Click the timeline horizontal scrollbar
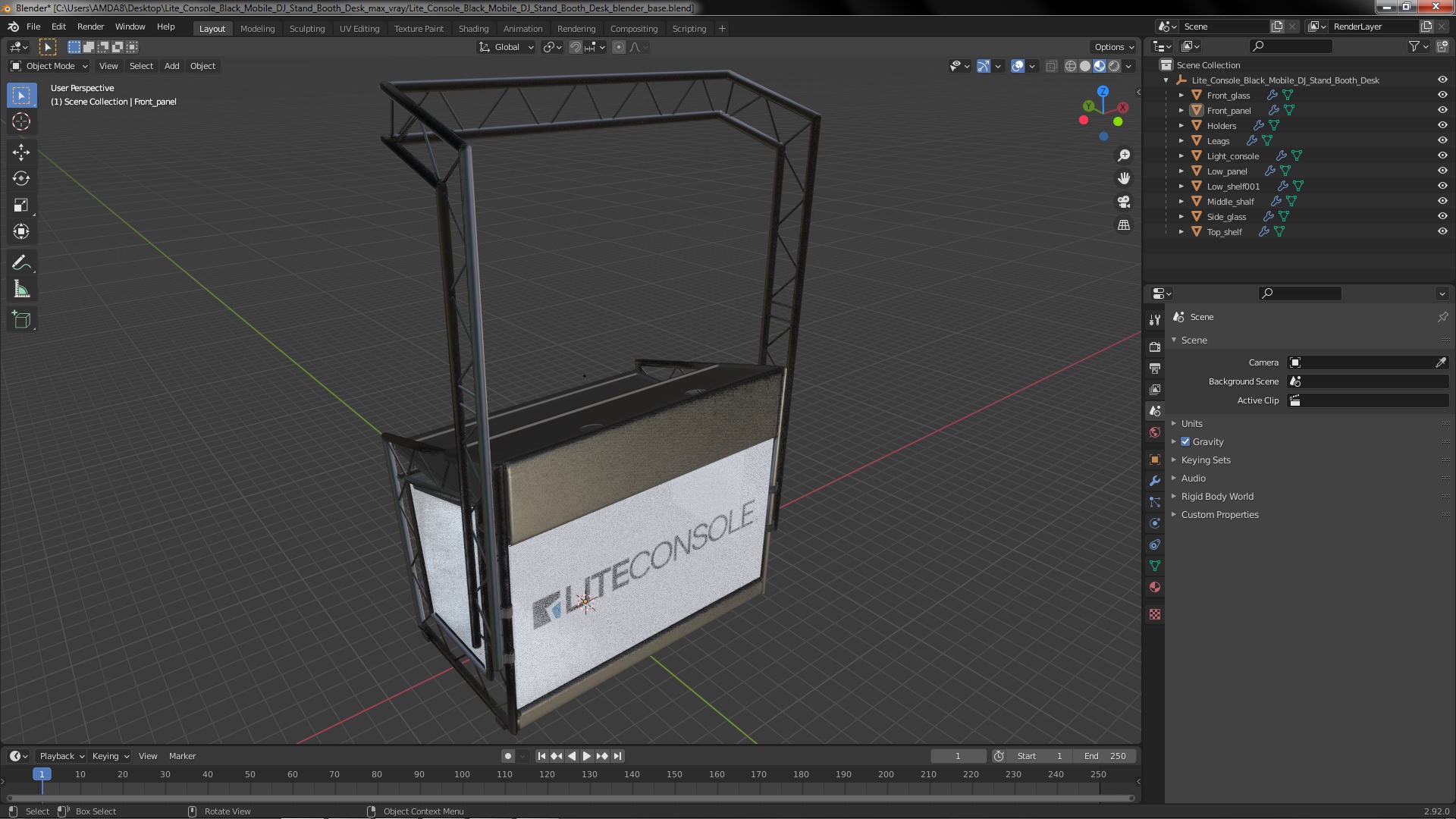The image size is (1456, 819). coord(570,798)
